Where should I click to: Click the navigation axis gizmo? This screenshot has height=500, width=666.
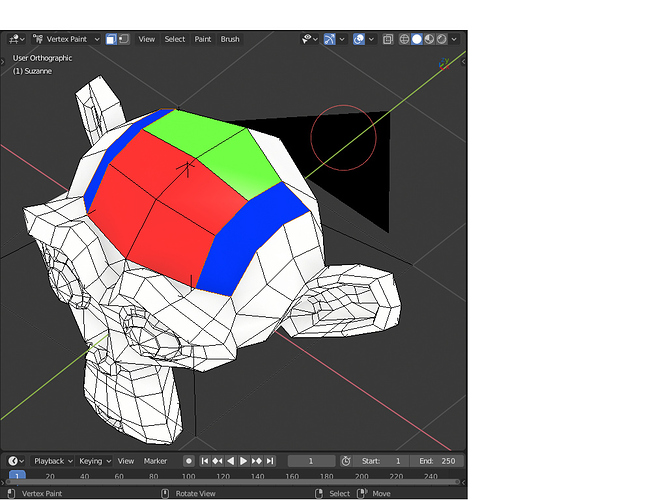coord(444,64)
